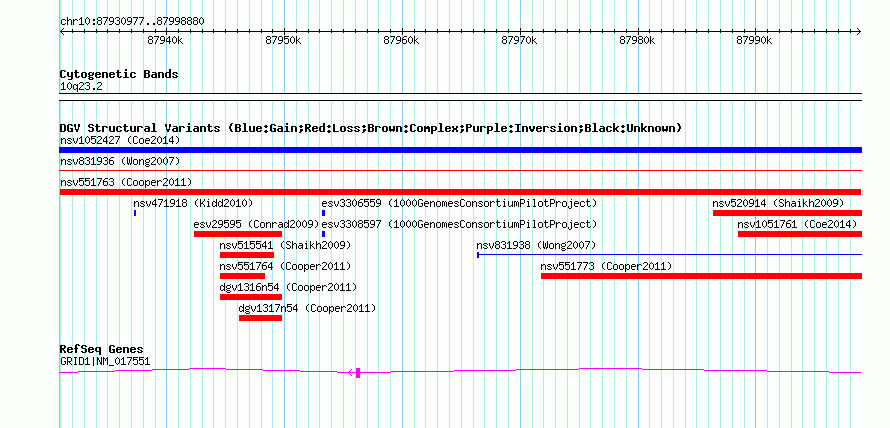The width and height of the screenshot is (890, 428).
Task: Click the DGV Structural Variants track title
Action: (370, 128)
